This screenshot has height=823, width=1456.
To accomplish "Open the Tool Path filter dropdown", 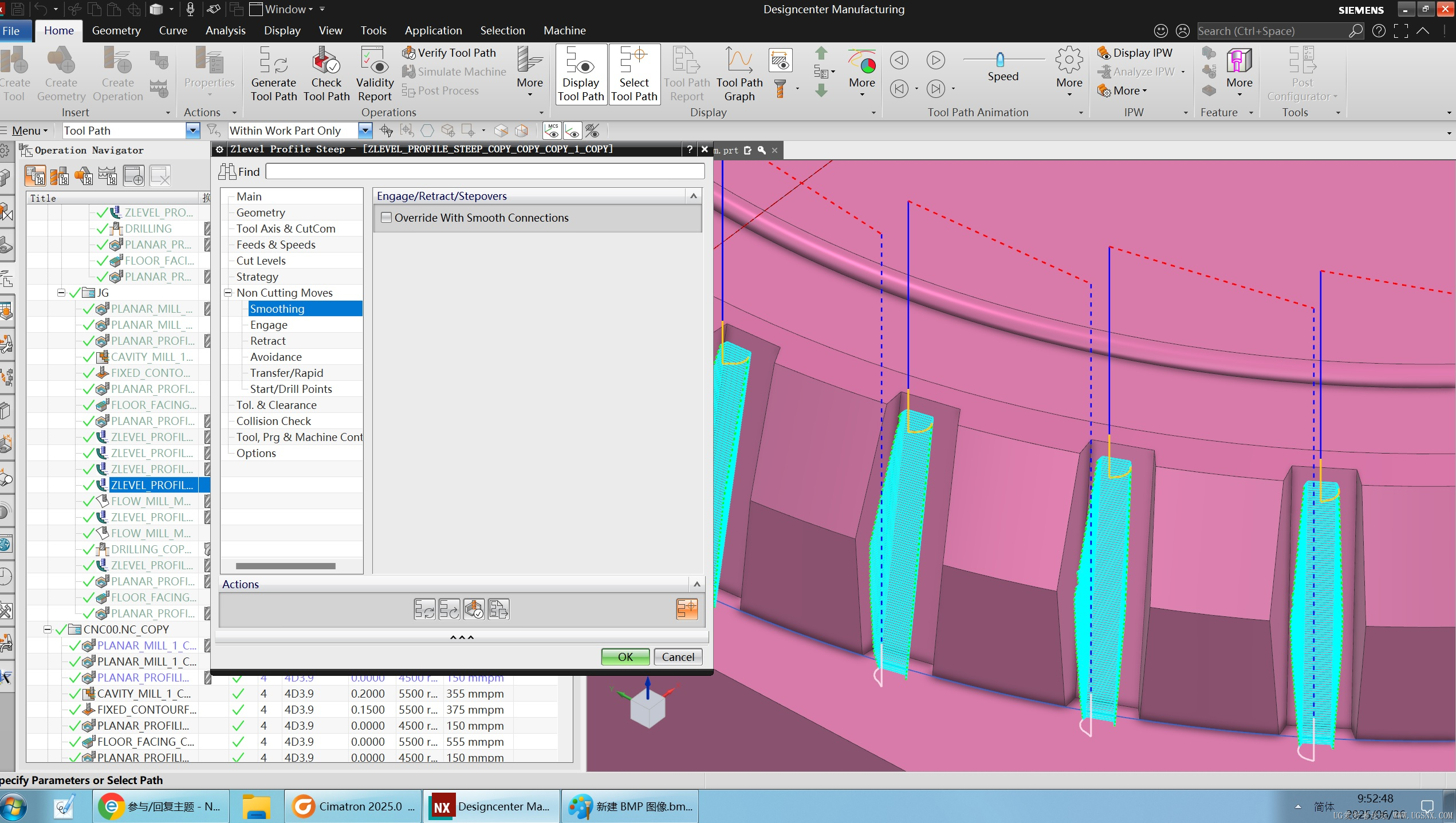I will (x=192, y=131).
